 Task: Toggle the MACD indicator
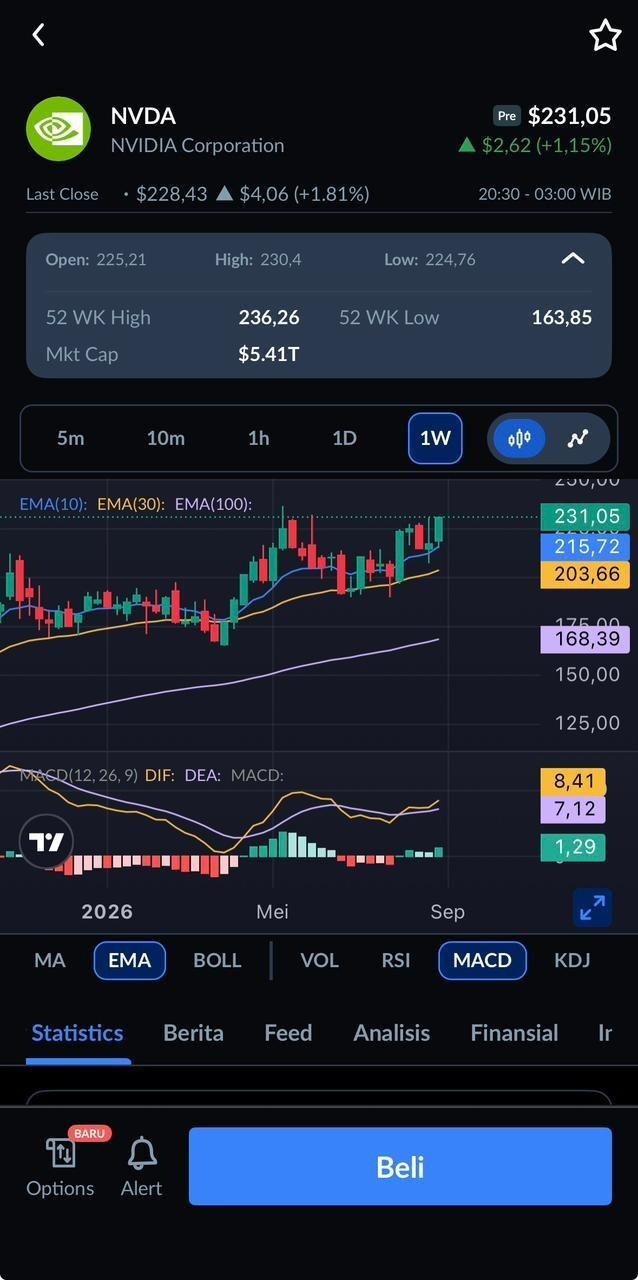482,960
